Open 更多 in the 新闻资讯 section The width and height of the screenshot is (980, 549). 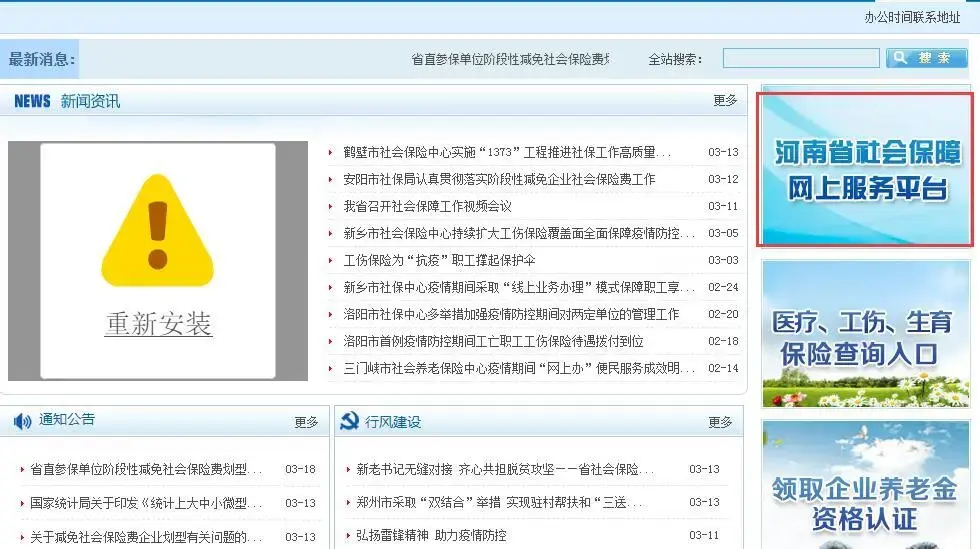[x=725, y=101]
